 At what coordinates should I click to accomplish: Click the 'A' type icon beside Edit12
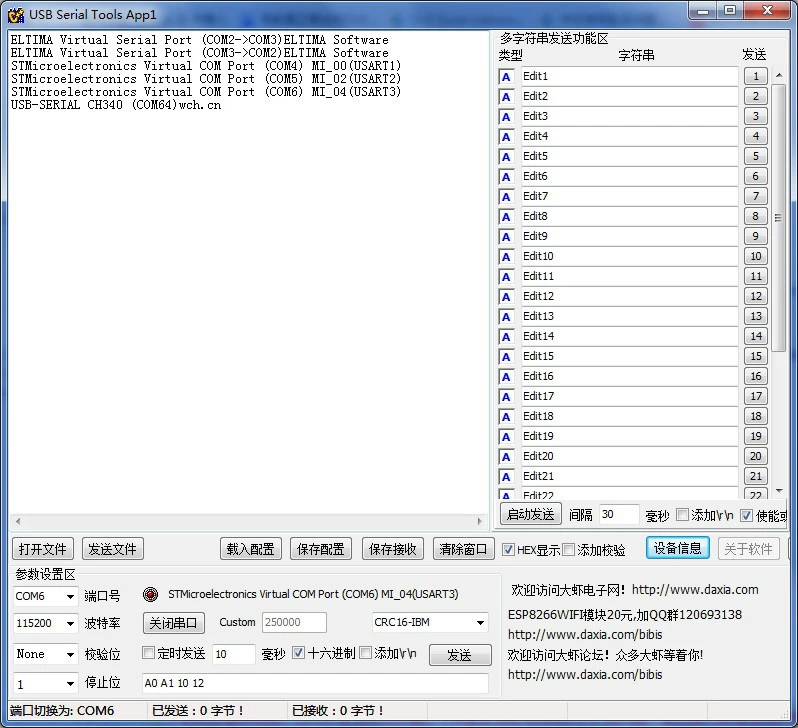[x=506, y=297]
